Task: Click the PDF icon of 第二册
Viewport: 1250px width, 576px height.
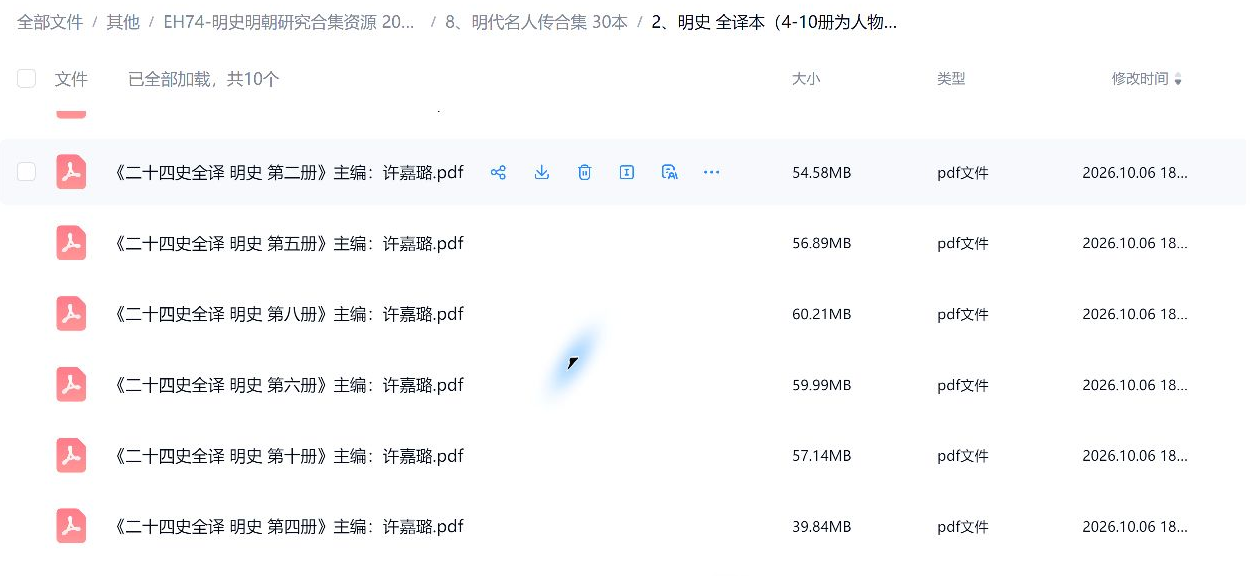Action: tap(71, 172)
